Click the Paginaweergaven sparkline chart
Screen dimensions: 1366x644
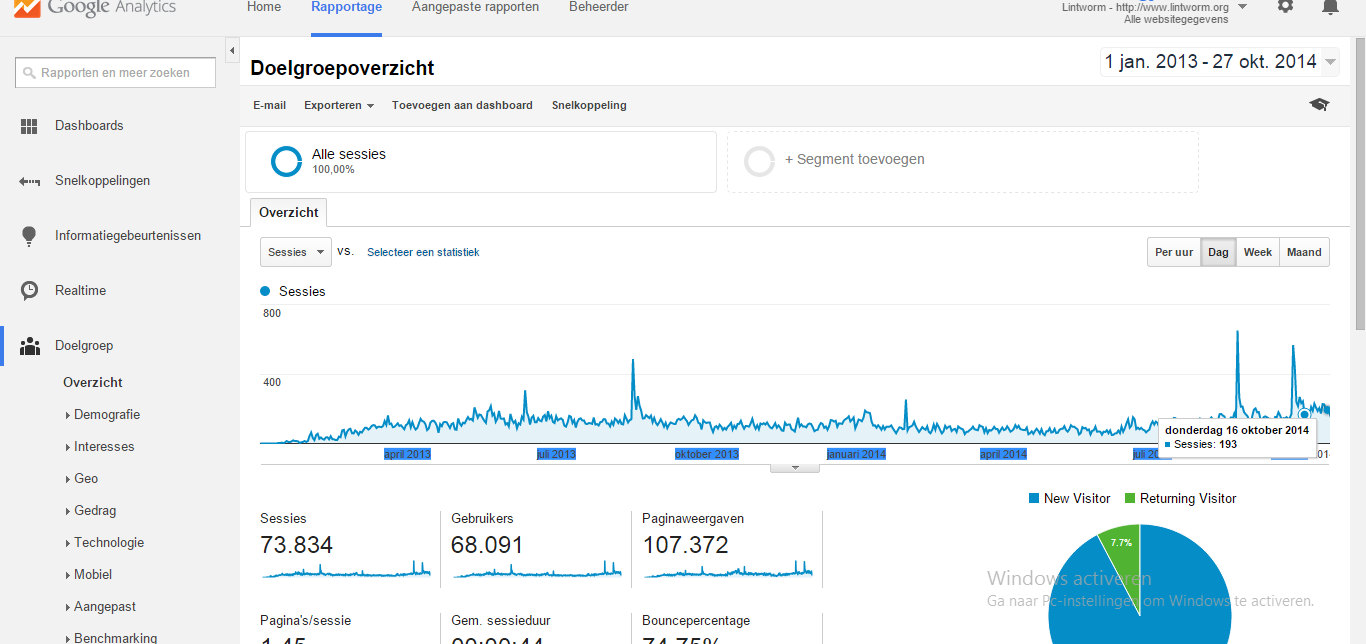pyautogui.click(x=728, y=570)
